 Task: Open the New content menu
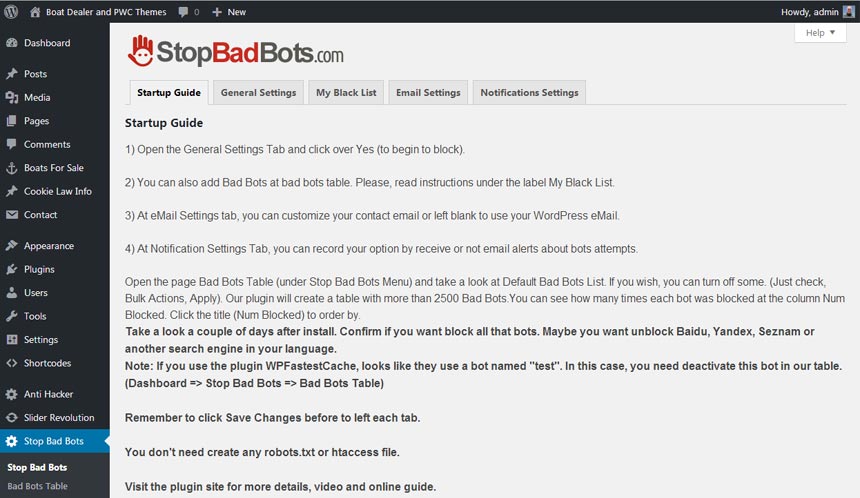[x=229, y=12]
